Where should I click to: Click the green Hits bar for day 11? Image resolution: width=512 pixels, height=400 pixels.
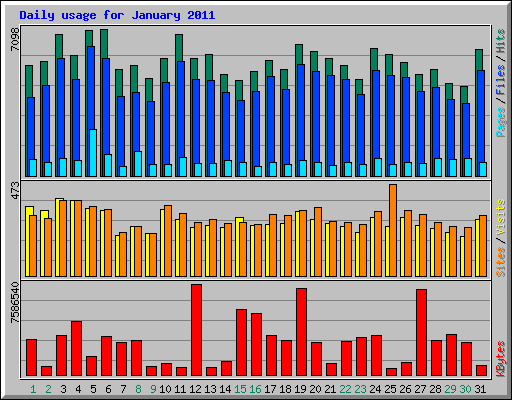(x=179, y=48)
